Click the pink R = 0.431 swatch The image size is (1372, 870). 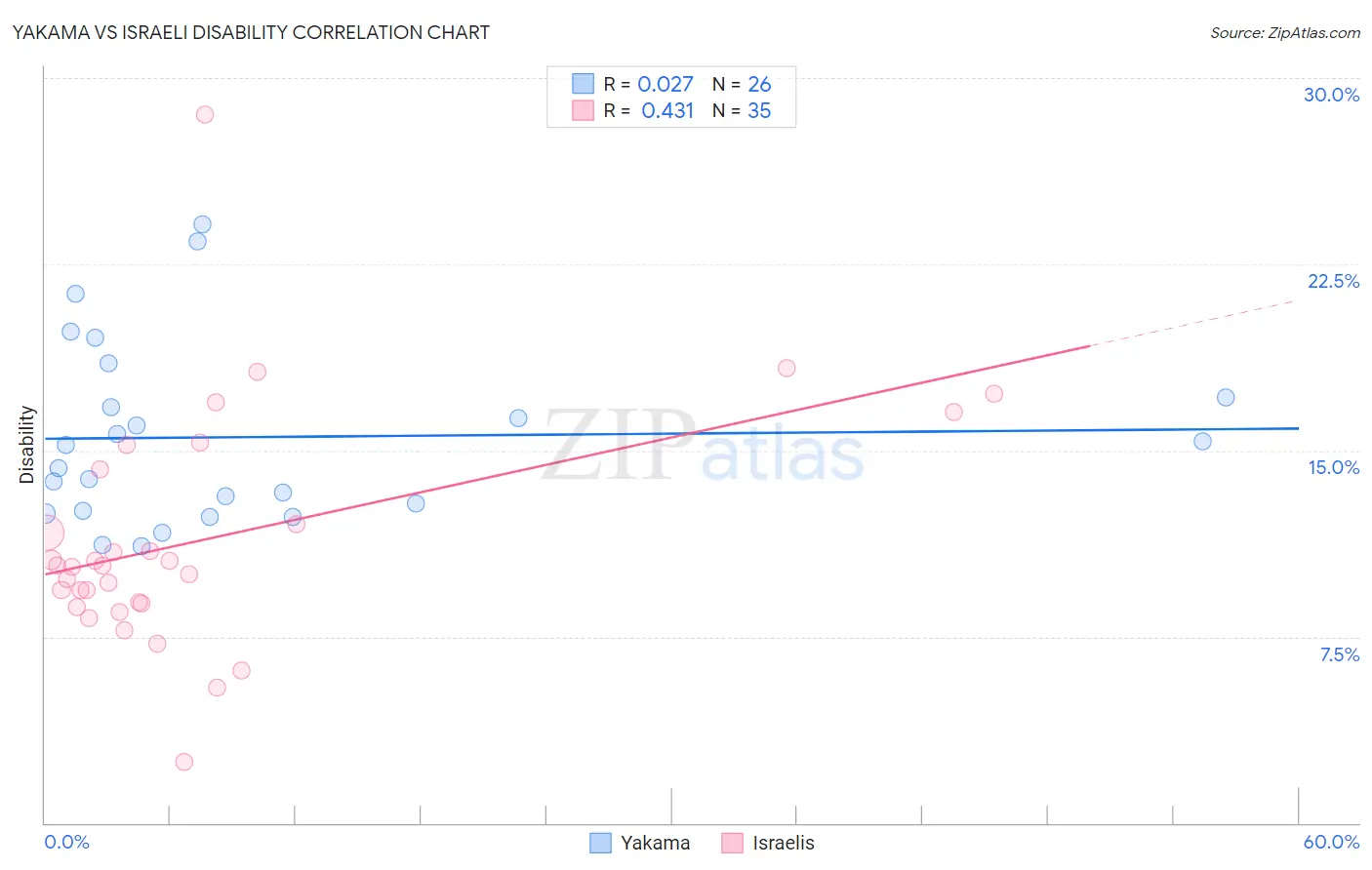[583, 110]
